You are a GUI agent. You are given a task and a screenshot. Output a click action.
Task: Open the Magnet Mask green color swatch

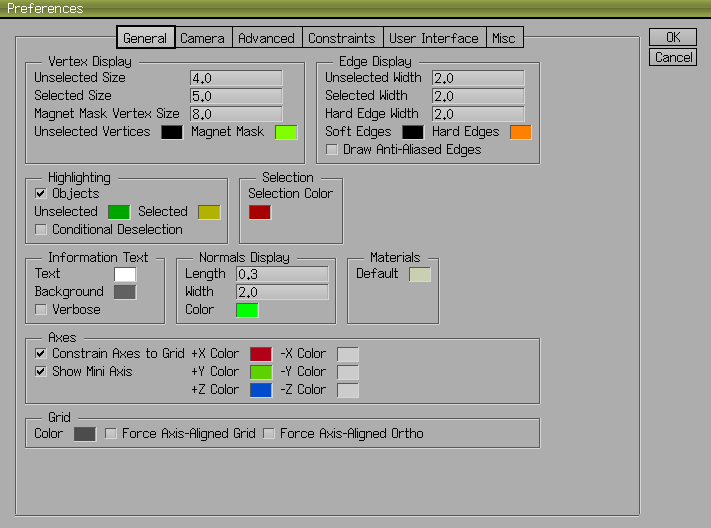(286, 132)
